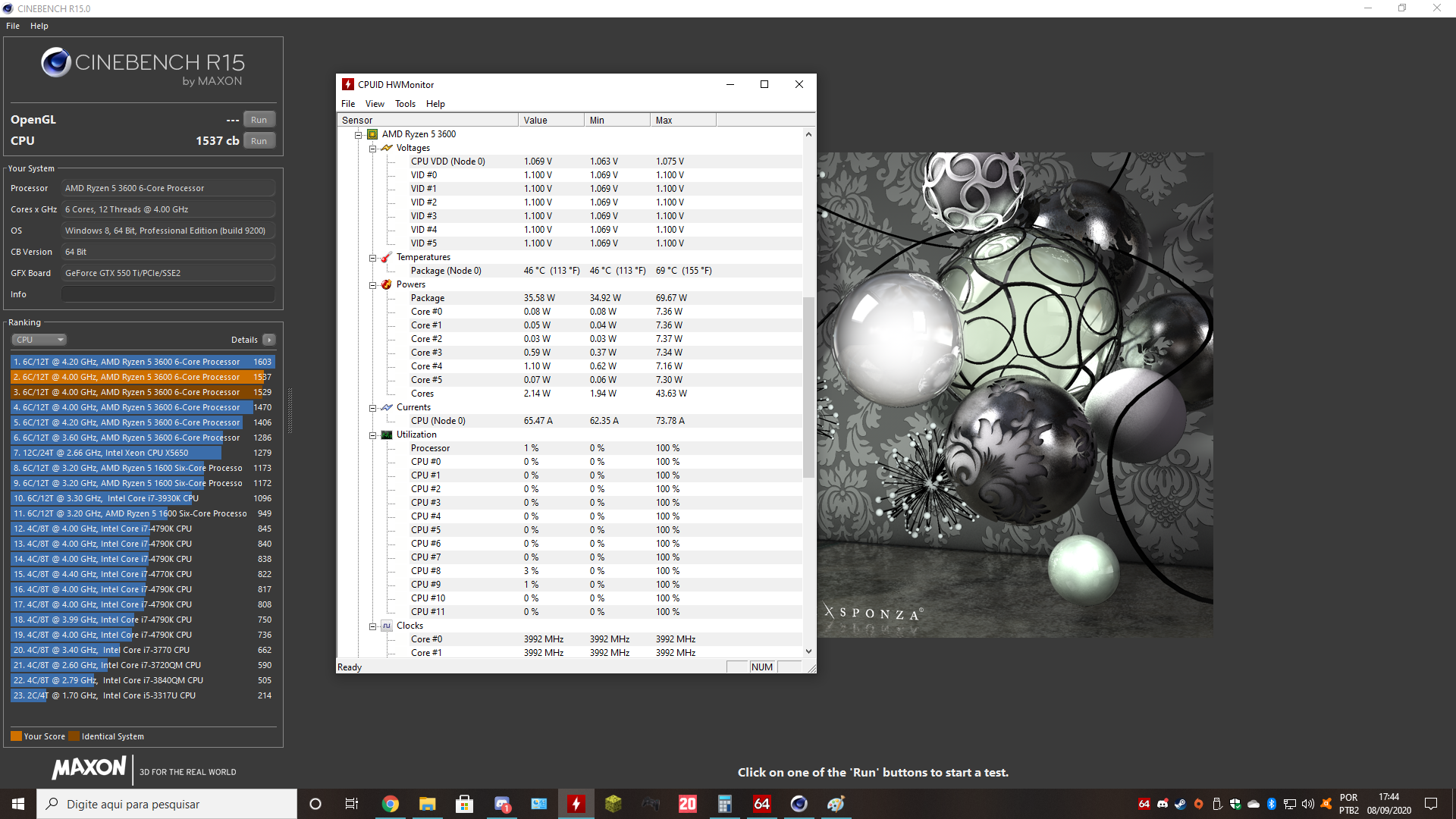1456x819 pixels.
Task: Click the CPUID HWMonitor title bar icon
Action: 348,84
